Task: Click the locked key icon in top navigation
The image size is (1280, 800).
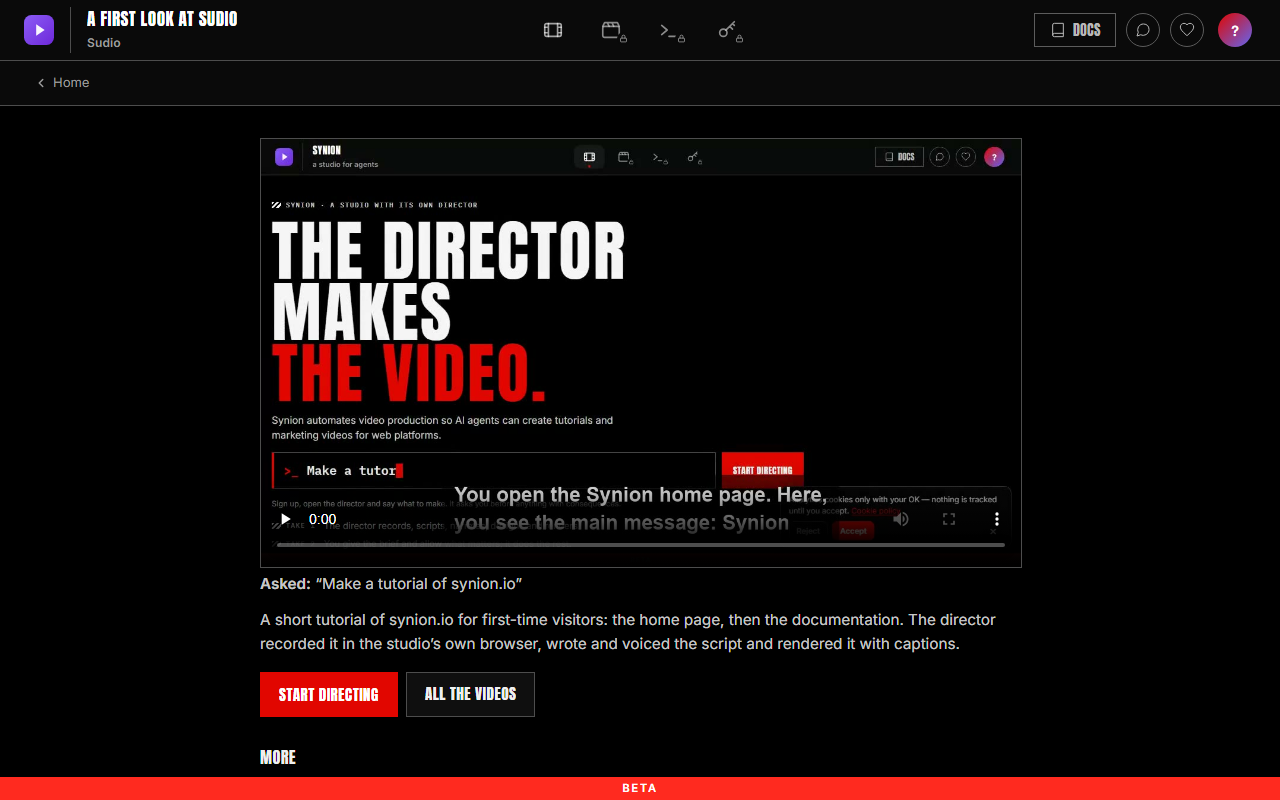Action: (730, 31)
